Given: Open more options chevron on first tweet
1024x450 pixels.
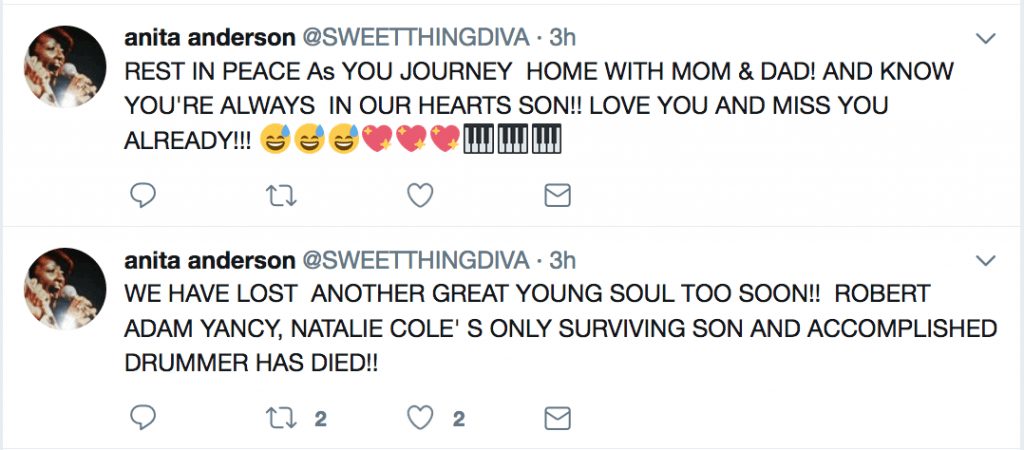Looking at the screenshot, I should 985,39.
